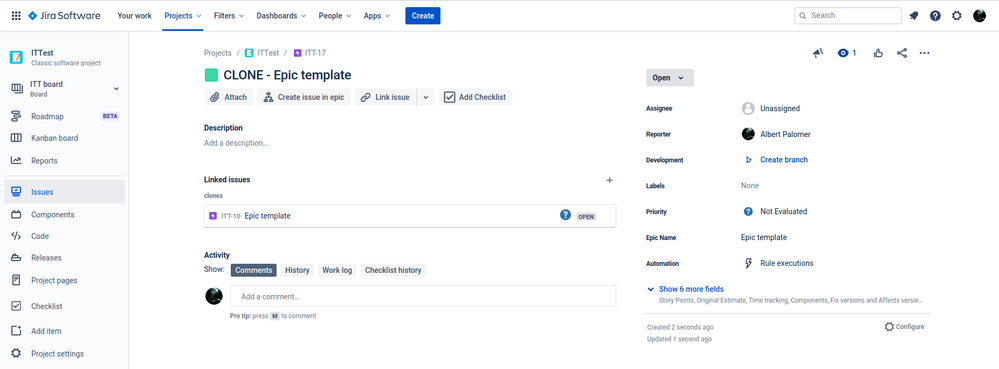Viewport: 999px width, 369px height.
Task: Open the Dashboards dropdown menu
Action: click(x=281, y=16)
